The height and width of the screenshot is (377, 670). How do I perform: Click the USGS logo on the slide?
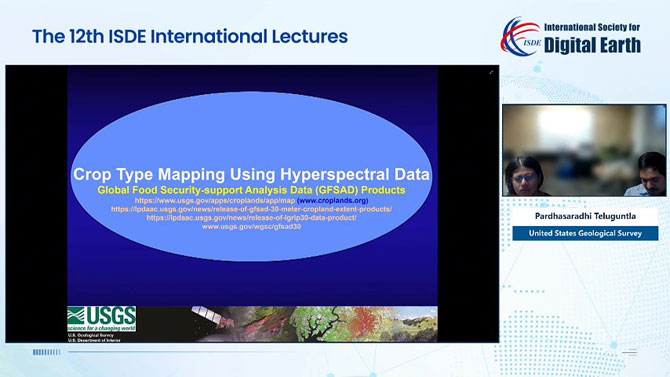tap(102, 319)
